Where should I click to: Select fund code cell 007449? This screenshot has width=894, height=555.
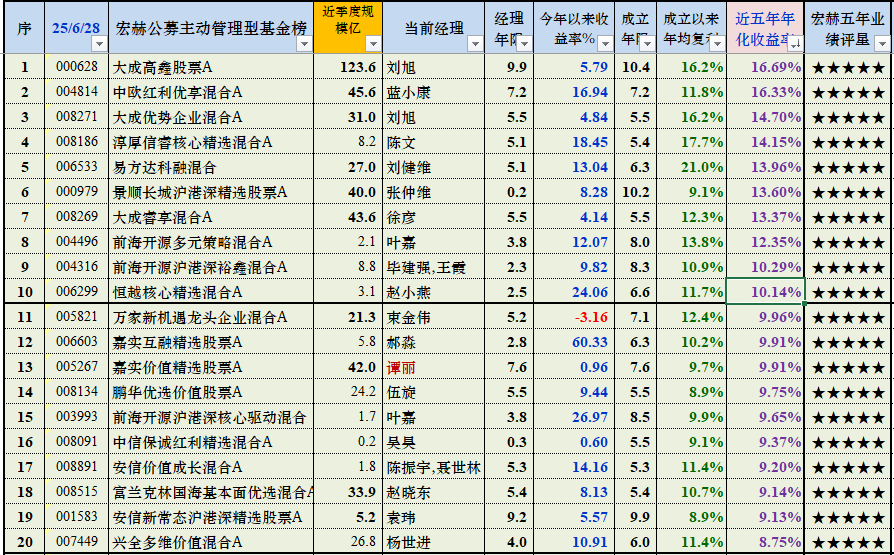coord(76,542)
